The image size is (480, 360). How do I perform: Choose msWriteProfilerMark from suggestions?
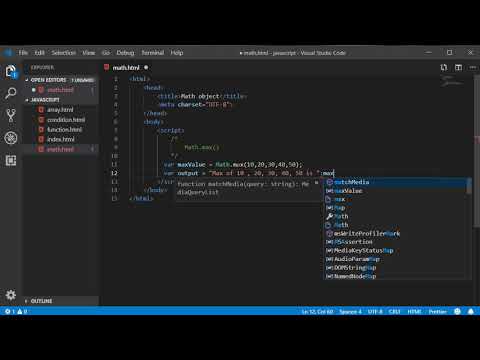click(x=396, y=234)
